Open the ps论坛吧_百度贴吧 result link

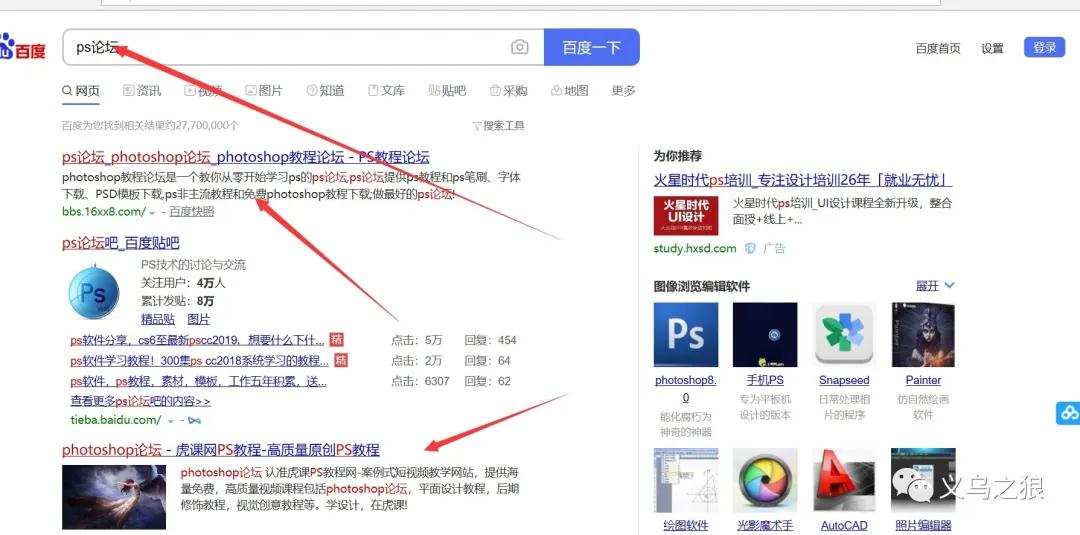(x=121, y=243)
